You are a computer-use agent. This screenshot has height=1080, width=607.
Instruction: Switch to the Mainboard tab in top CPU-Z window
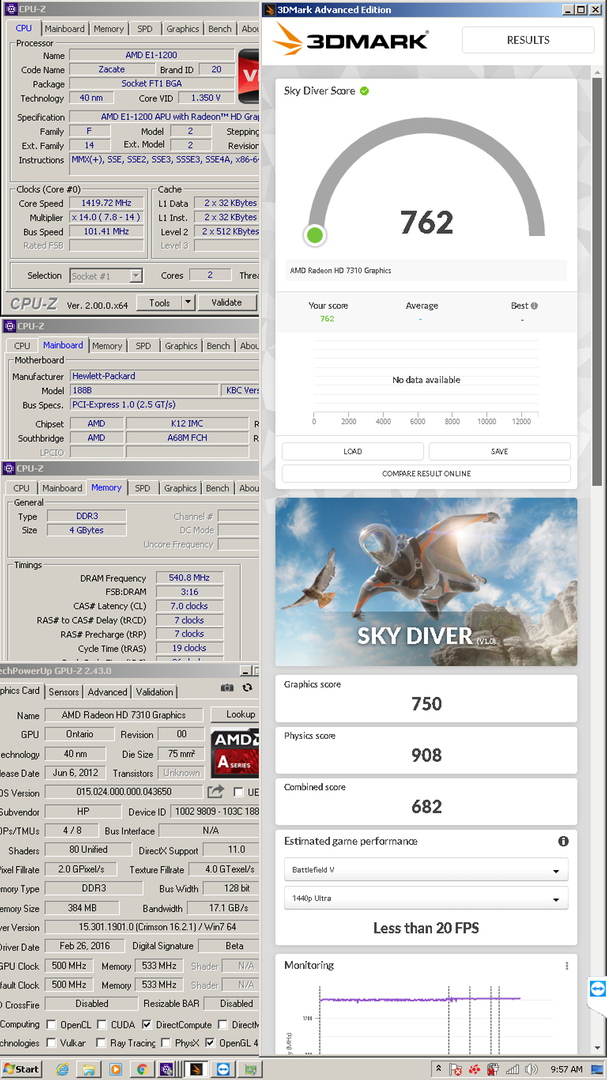click(x=65, y=29)
